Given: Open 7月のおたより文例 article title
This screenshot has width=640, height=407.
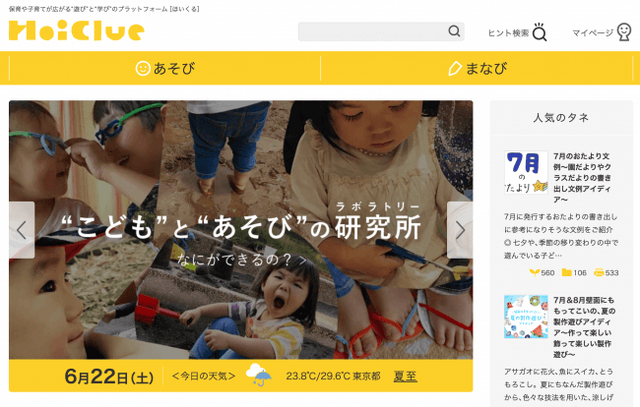Looking at the screenshot, I should pyautogui.click(x=582, y=178).
